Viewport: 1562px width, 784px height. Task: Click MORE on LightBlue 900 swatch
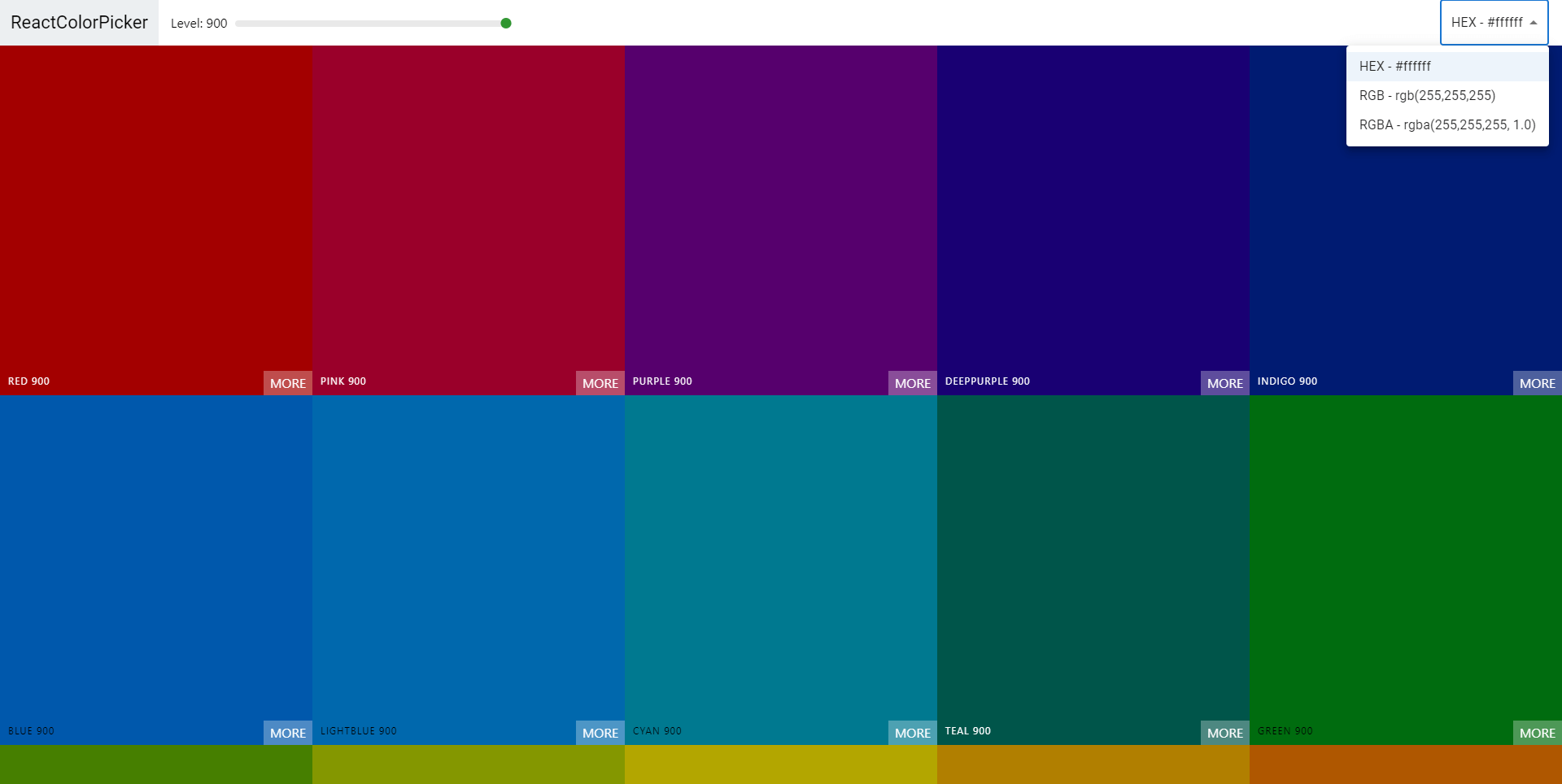click(600, 733)
